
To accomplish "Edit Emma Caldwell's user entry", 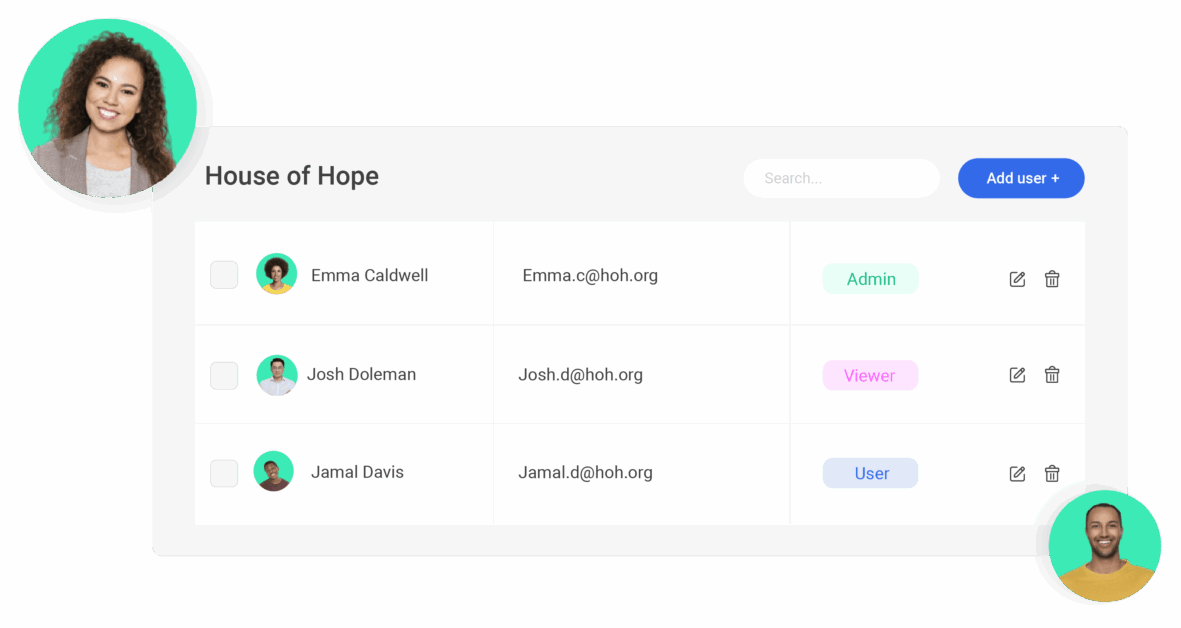I will [1017, 279].
